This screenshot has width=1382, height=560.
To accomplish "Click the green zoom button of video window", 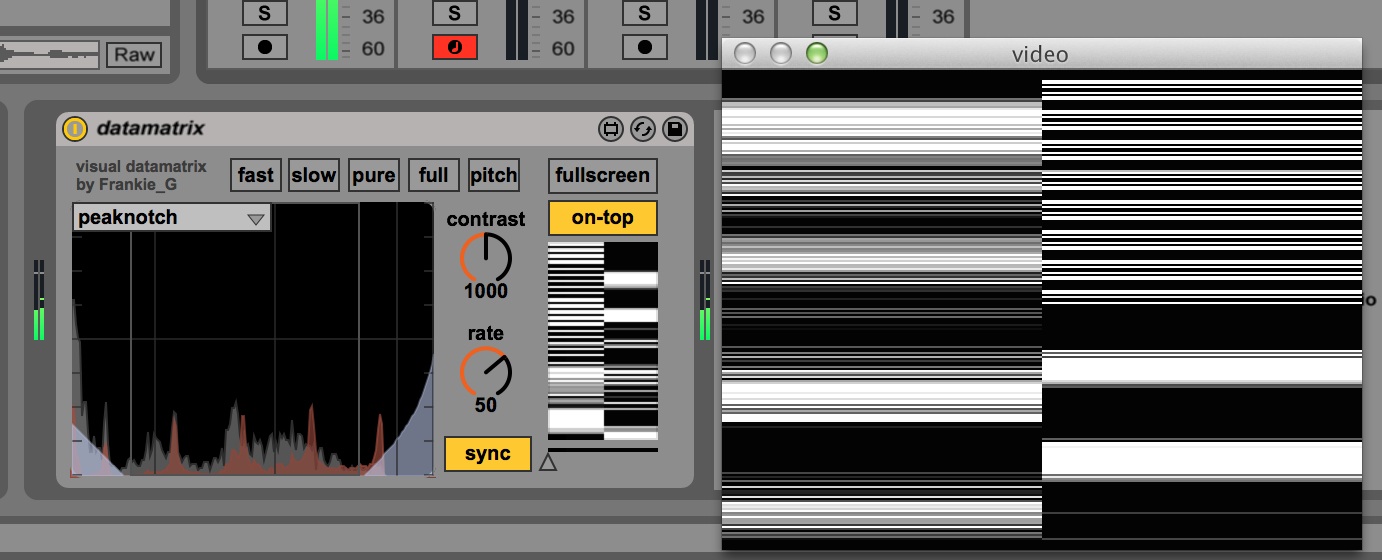I will pyautogui.click(x=817, y=53).
